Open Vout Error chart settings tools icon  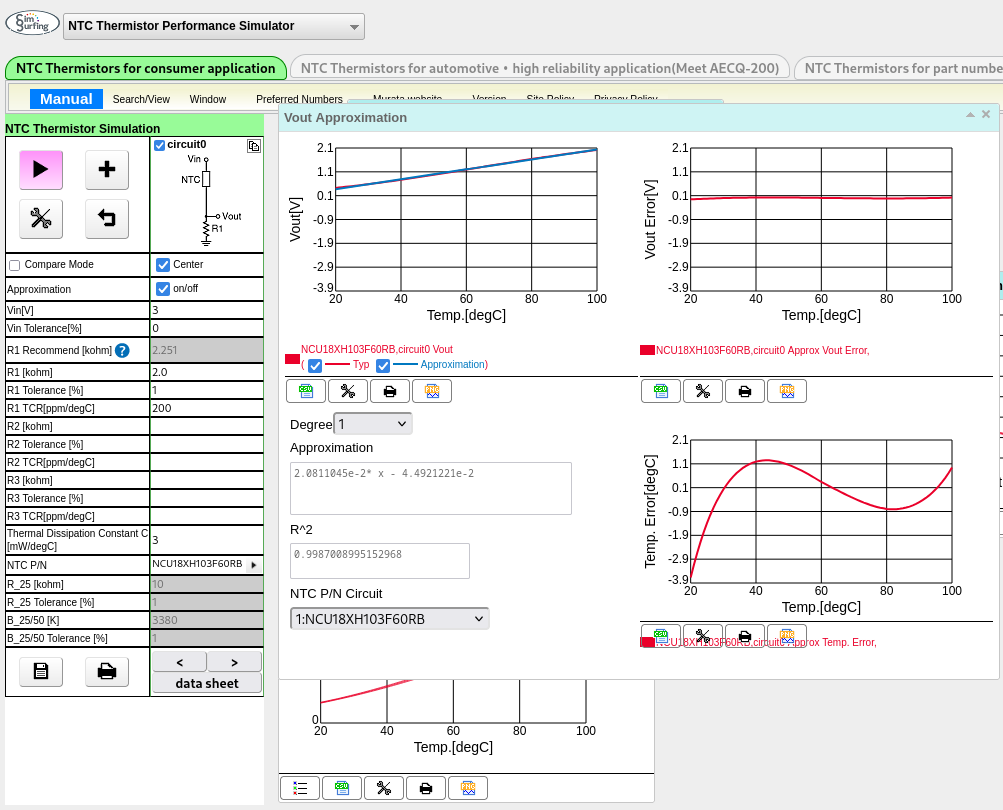(703, 391)
